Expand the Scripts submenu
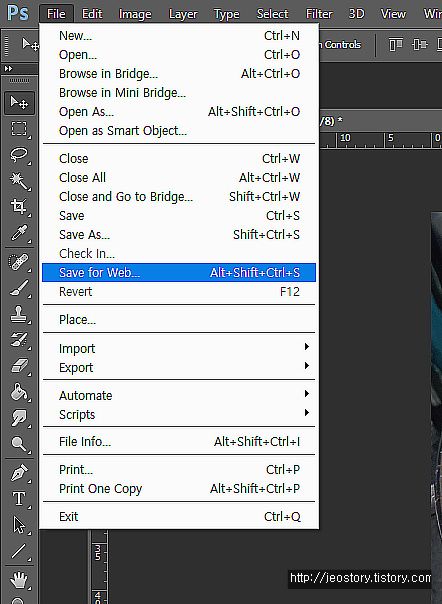442x604 pixels. point(179,414)
